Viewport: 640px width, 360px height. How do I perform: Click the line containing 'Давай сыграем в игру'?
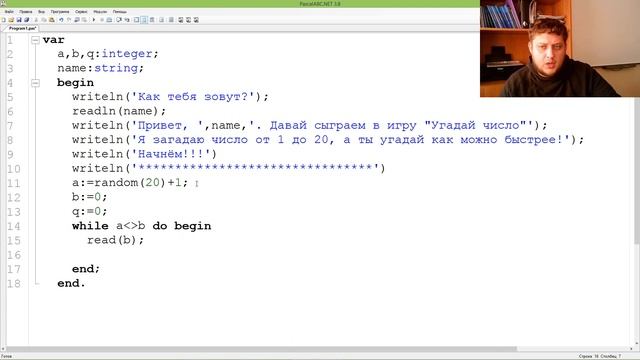pyautogui.click(x=309, y=125)
